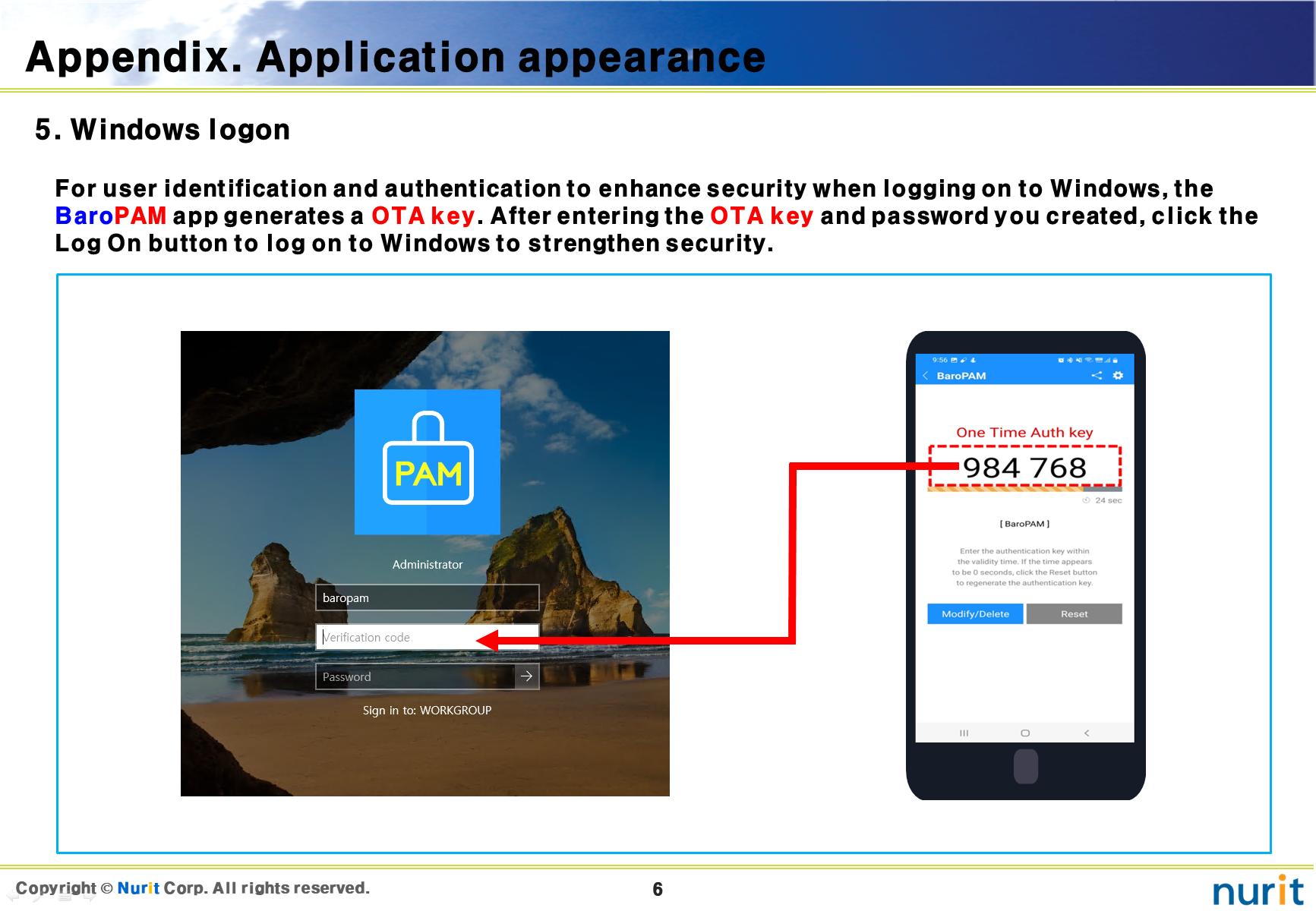Screen dimensions: 1316x911
Task: Click the PAM lock logo tile
Action: click(428, 462)
